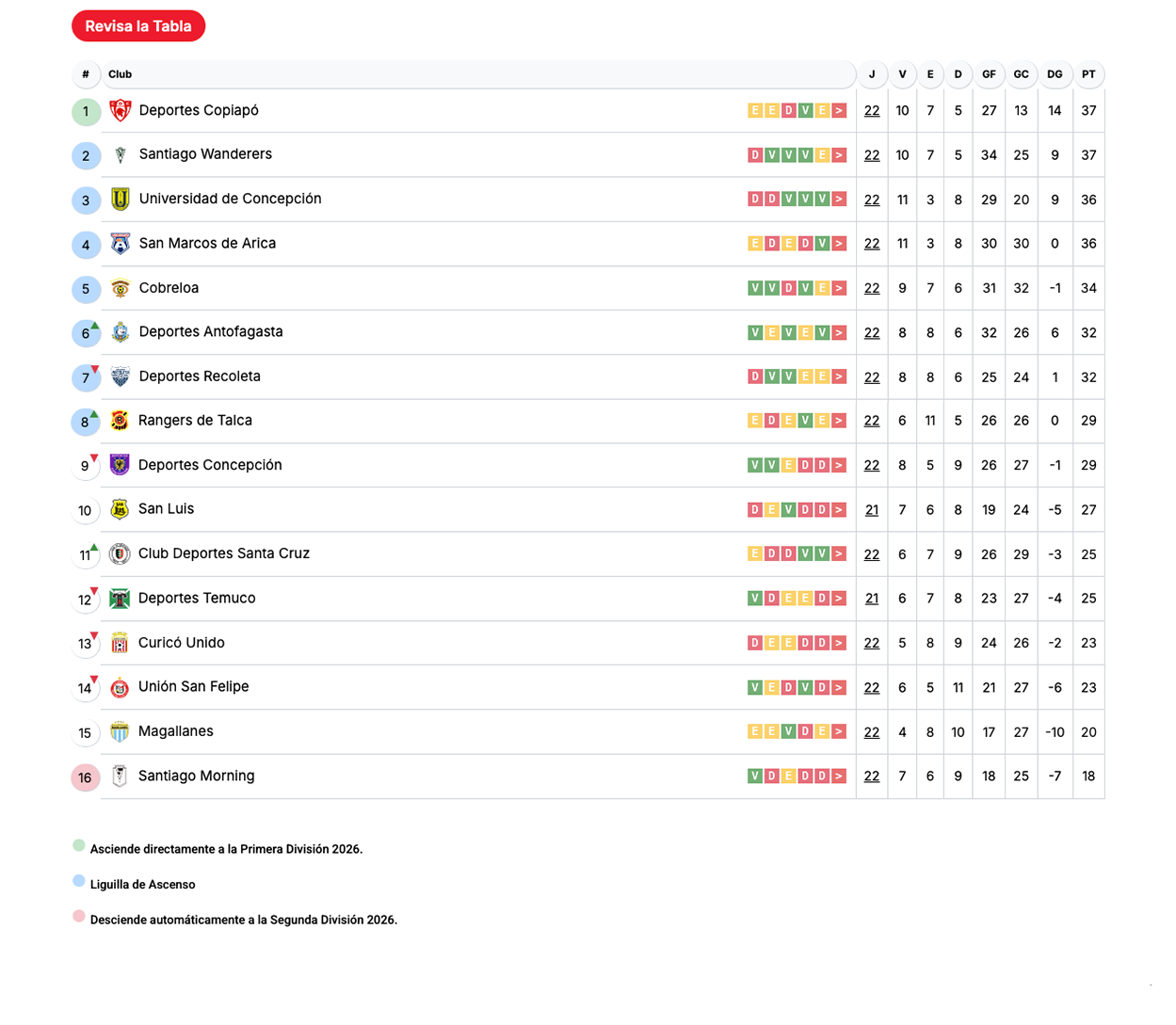
Task: Click the PT column header
Action: (1088, 74)
